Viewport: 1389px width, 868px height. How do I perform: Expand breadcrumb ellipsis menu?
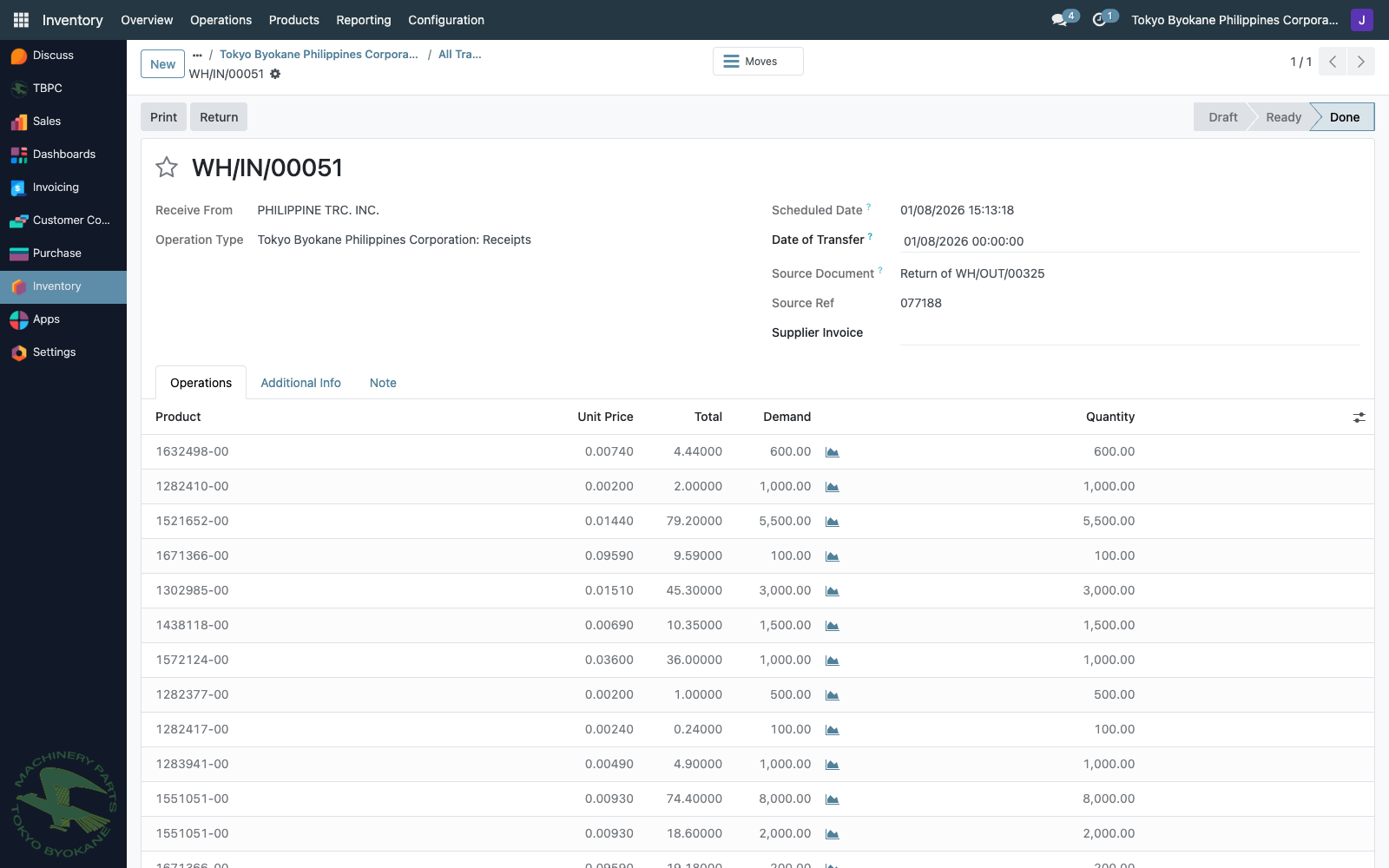click(197, 55)
